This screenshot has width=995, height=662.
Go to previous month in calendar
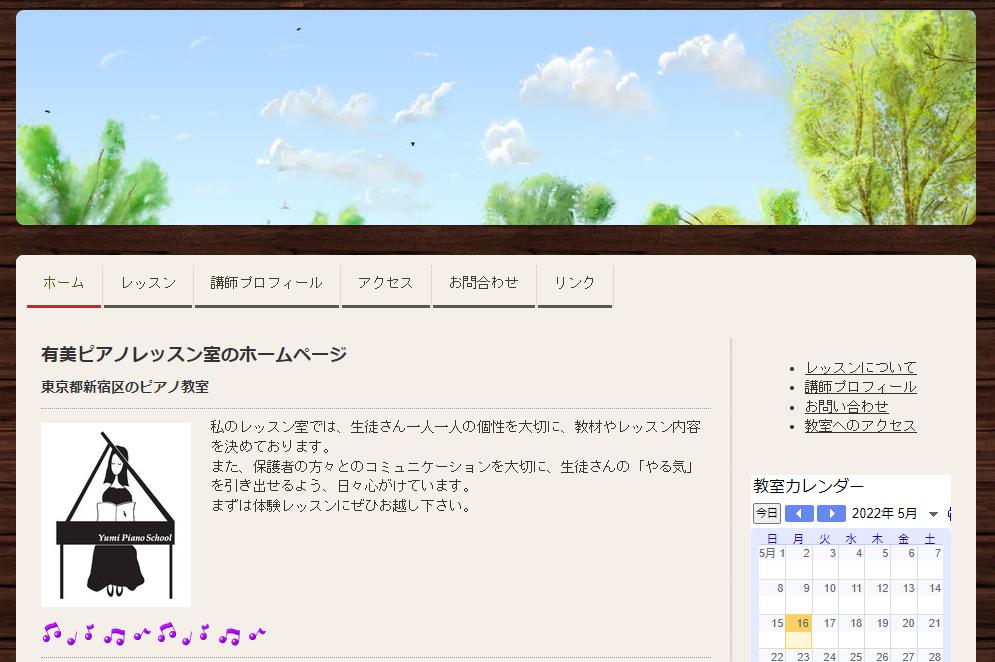[799, 514]
